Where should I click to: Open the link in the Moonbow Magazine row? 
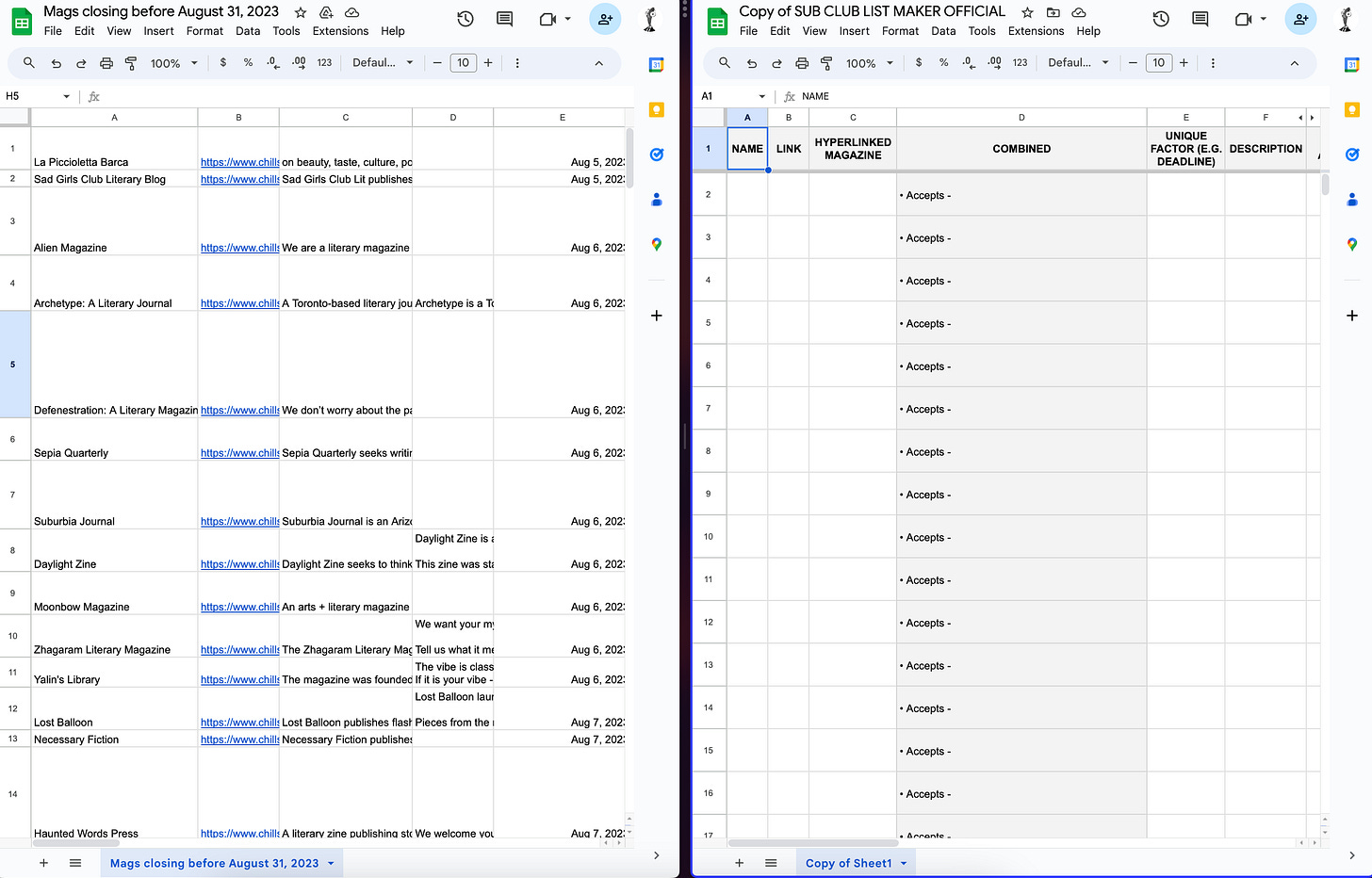(x=239, y=608)
